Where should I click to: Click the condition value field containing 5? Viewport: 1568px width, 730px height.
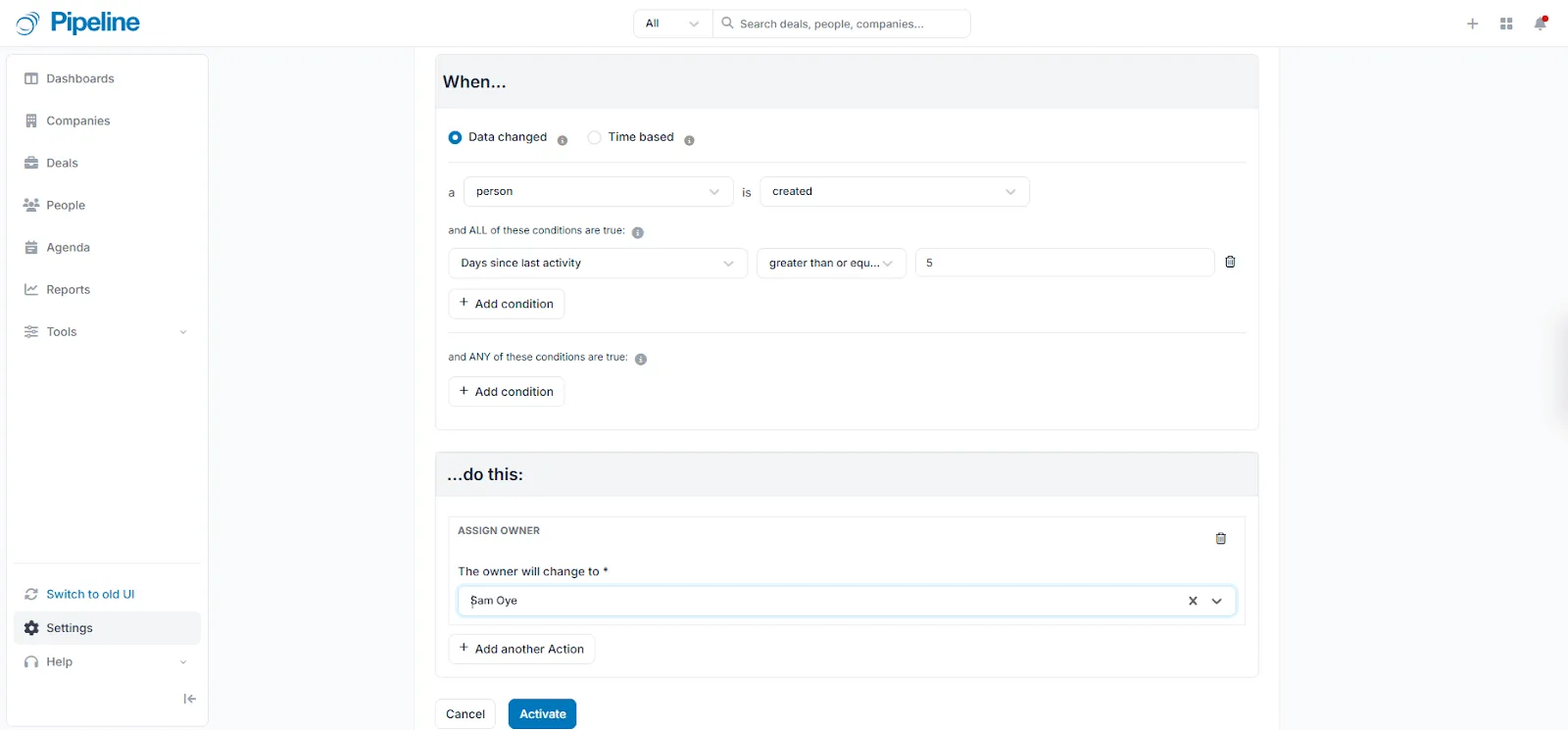click(x=1065, y=263)
